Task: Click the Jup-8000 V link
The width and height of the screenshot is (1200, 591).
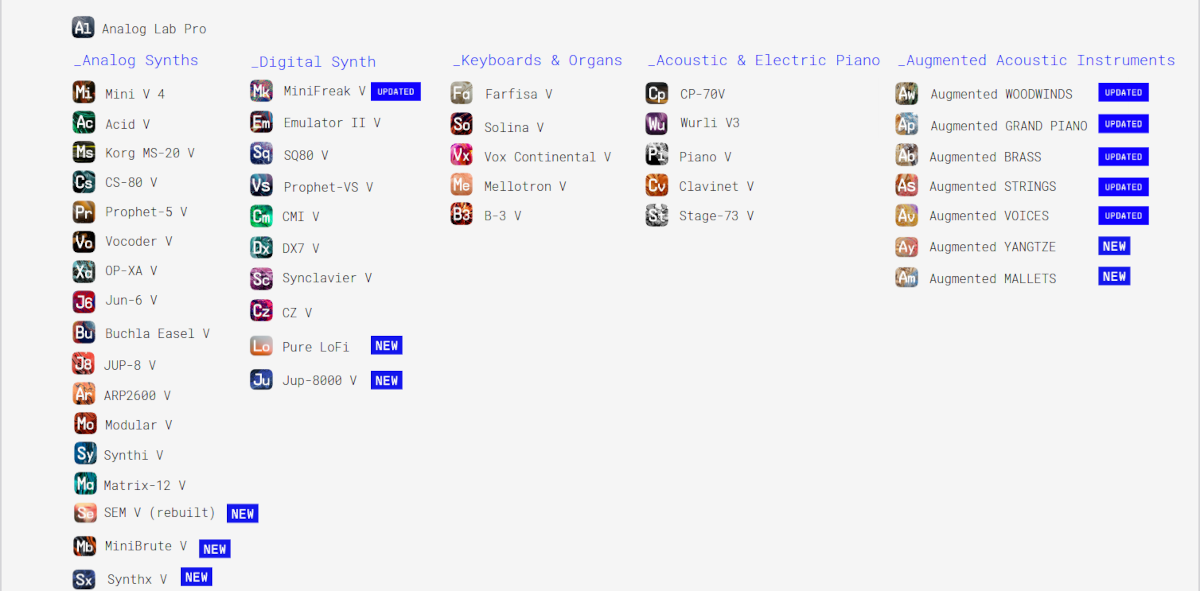Action: point(319,380)
